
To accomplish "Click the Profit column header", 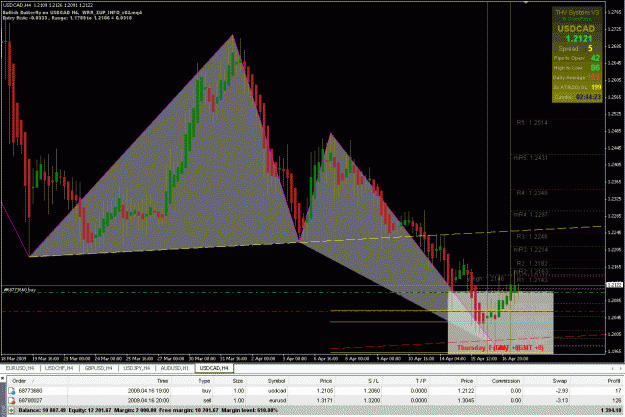I will point(614,381).
